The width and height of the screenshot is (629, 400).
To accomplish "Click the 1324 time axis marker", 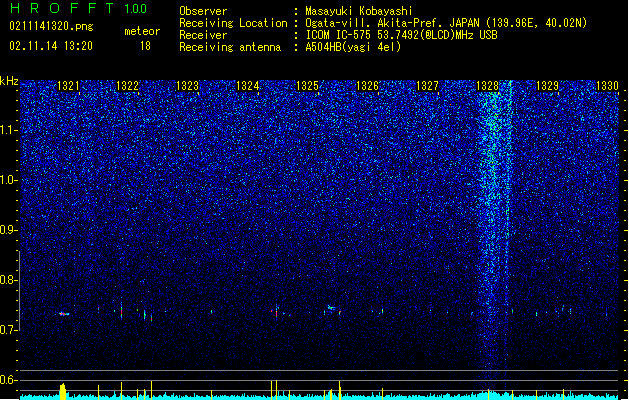I will pos(248,86).
